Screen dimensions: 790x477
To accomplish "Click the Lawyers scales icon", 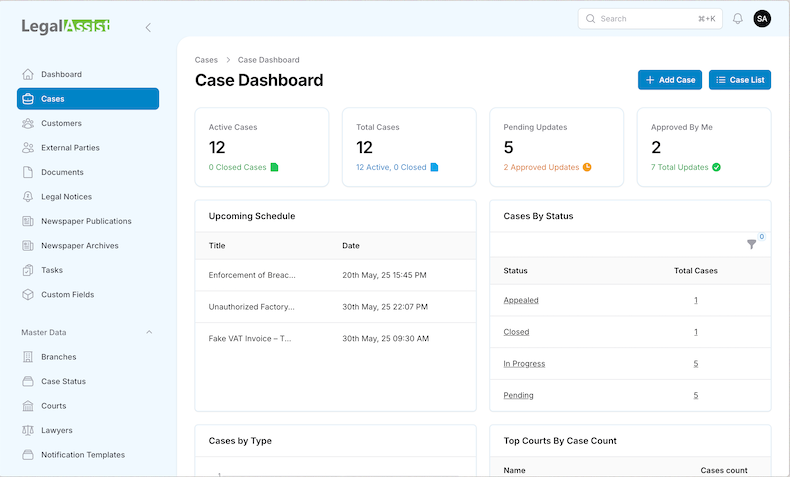I will (28, 430).
